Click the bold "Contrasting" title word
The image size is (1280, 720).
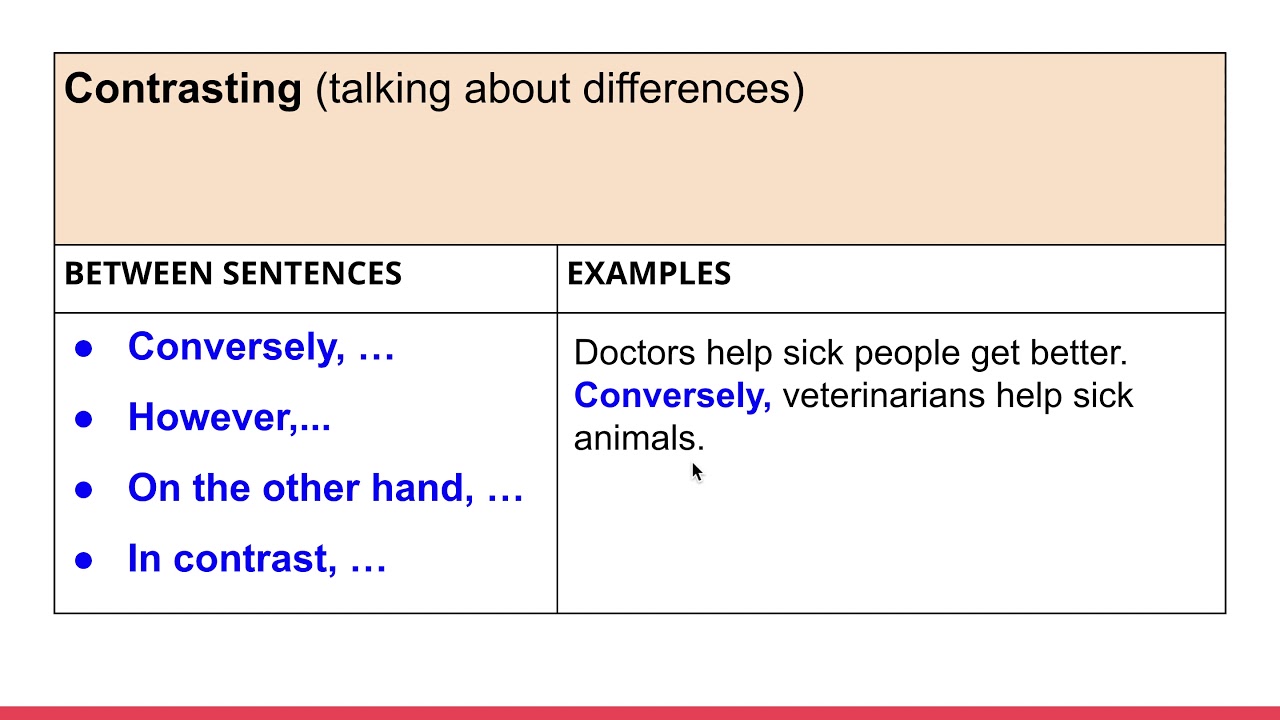183,89
